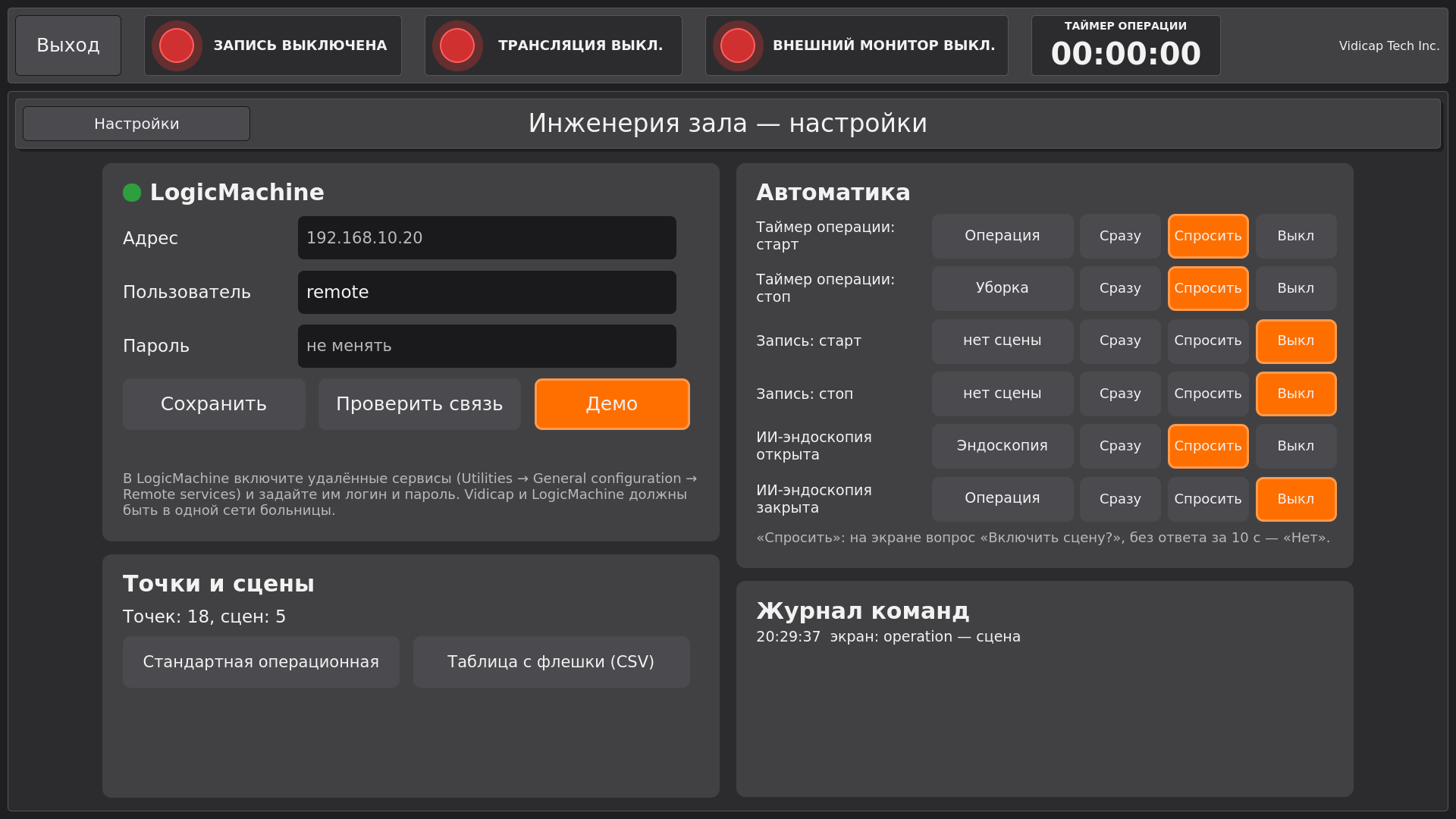Toggle the Демо mode button
1456x819 pixels.
[x=612, y=404]
